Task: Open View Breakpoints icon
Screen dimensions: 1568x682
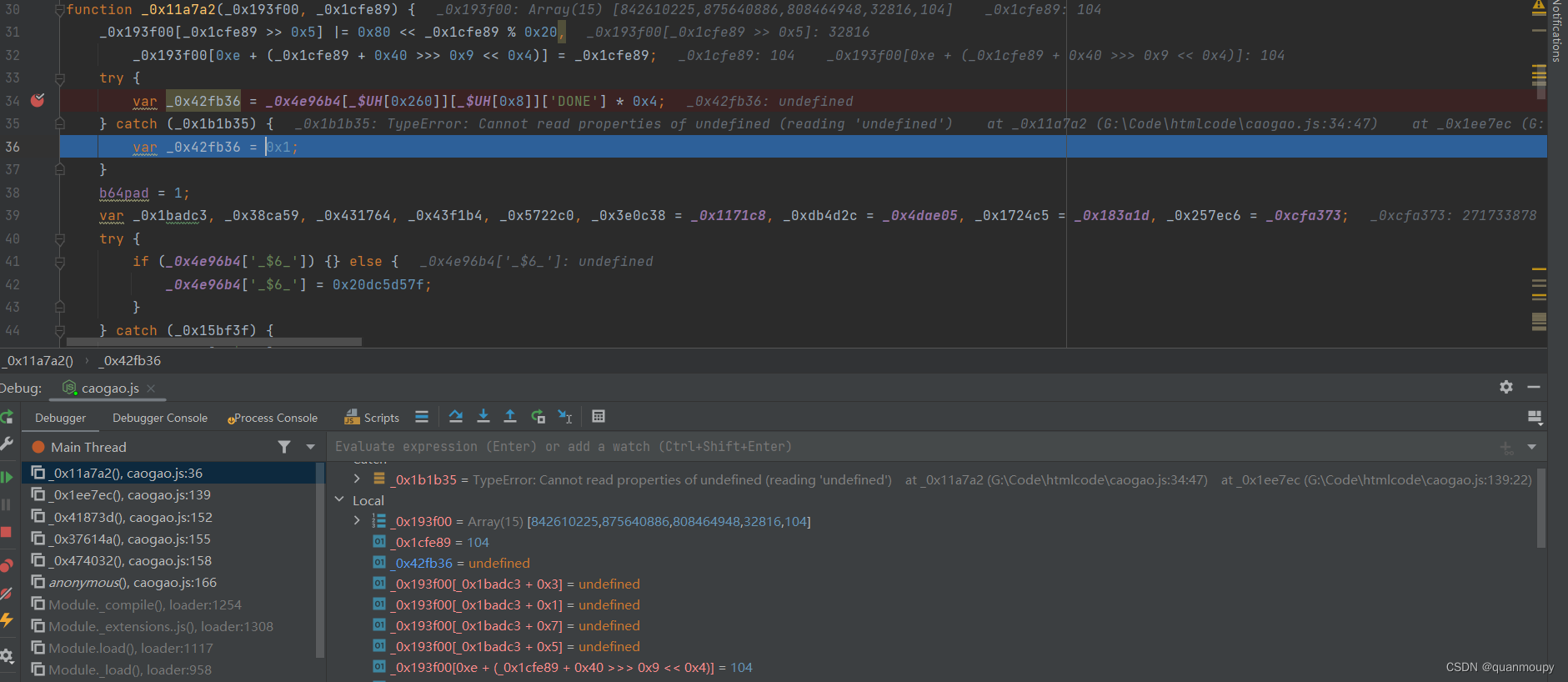Action: [6, 566]
